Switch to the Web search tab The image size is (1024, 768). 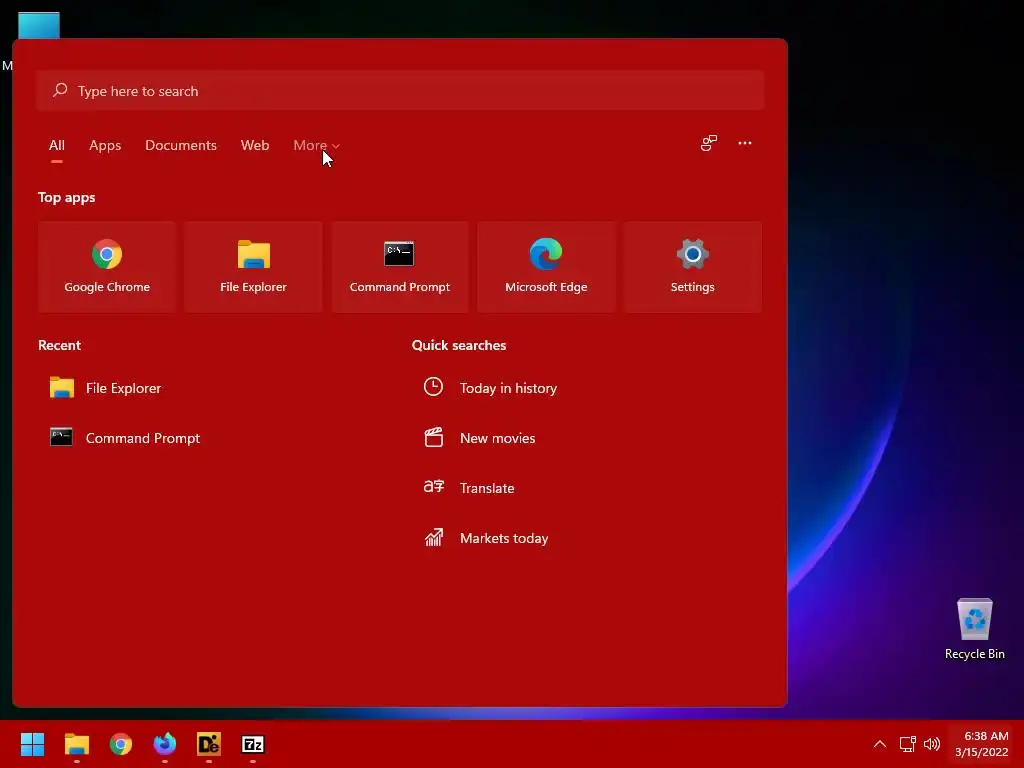(x=255, y=146)
